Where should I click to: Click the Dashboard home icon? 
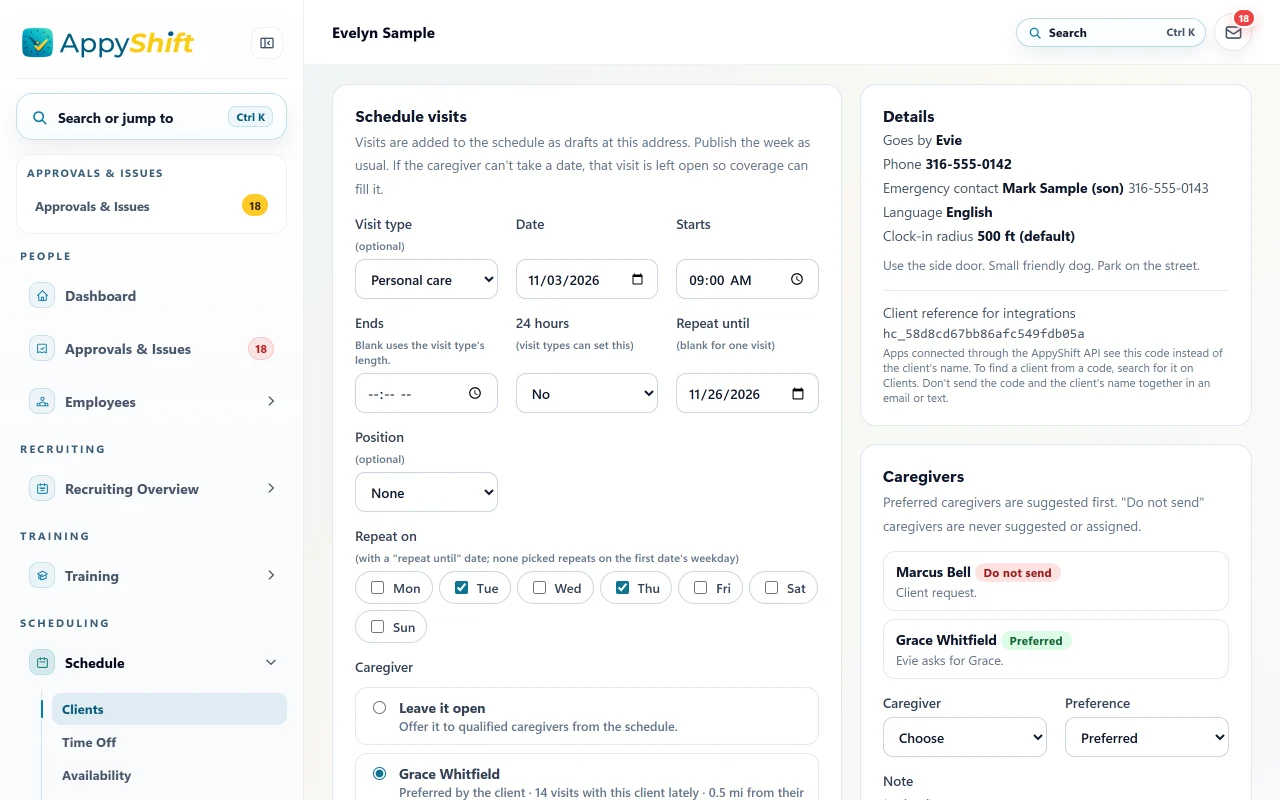42,296
